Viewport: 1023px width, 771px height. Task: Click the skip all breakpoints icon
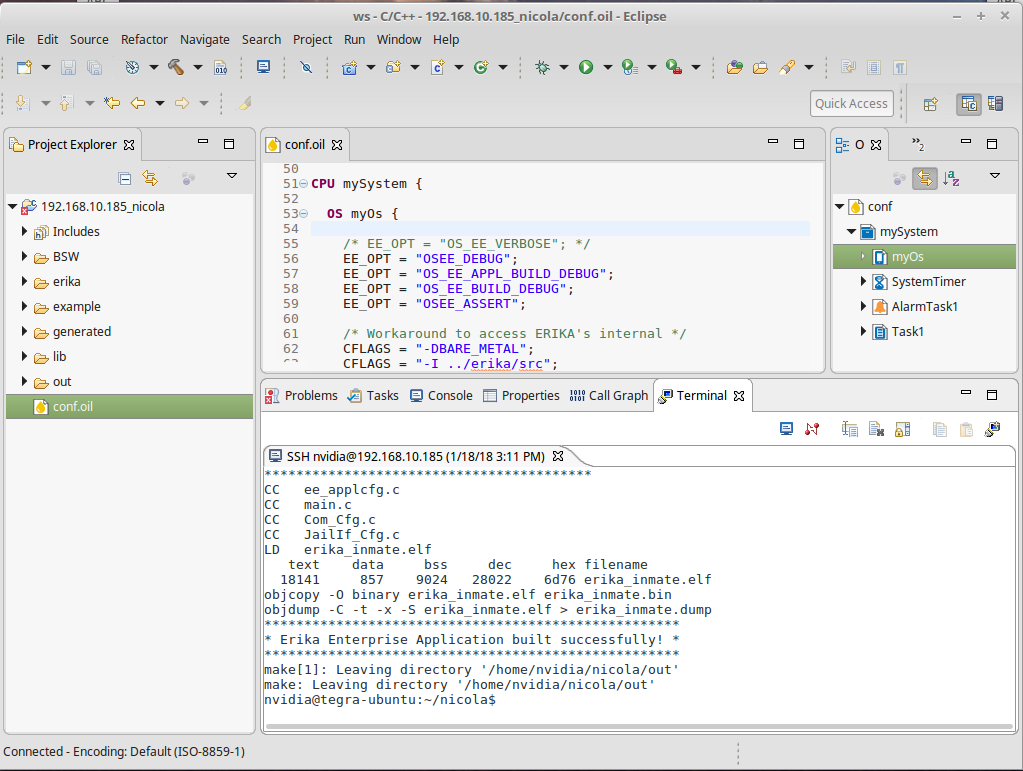point(306,67)
